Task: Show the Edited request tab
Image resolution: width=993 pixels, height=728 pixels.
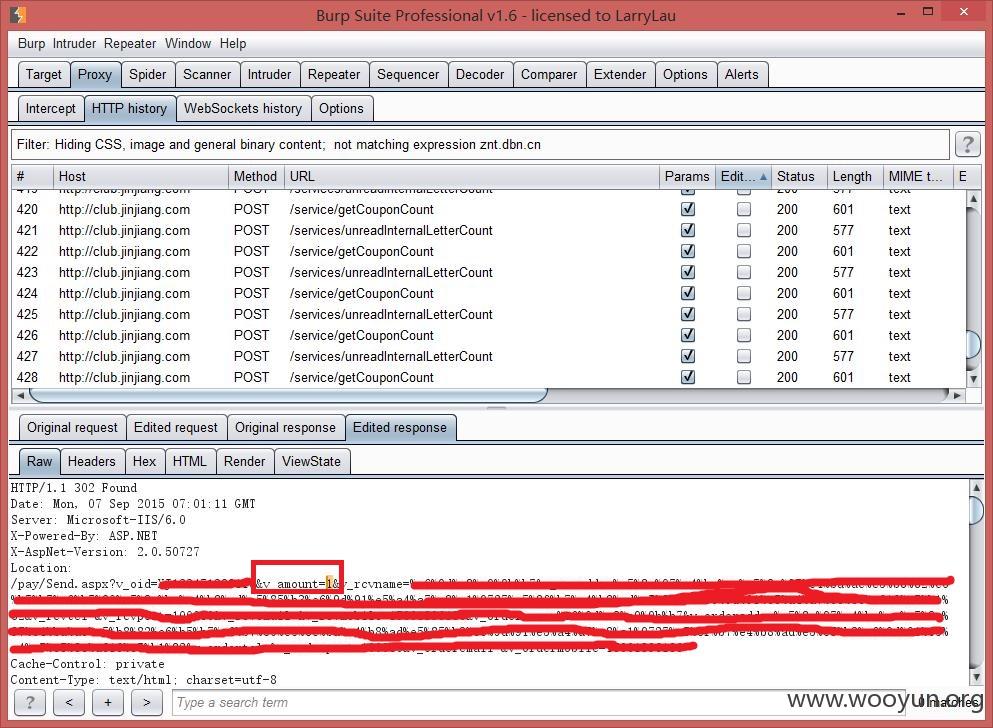Action: pyautogui.click(x=176, y=428)
